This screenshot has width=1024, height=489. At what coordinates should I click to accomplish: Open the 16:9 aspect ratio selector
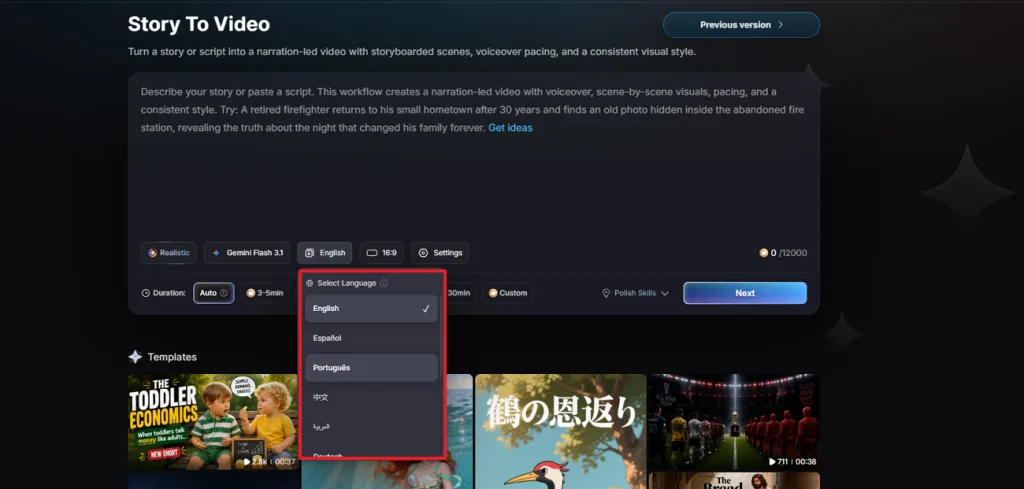click(x=381, y=253)
